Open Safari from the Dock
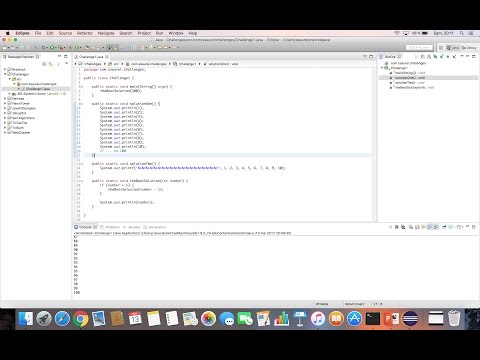Viewport: 480px width, 360px height. [x=62, y=319]
